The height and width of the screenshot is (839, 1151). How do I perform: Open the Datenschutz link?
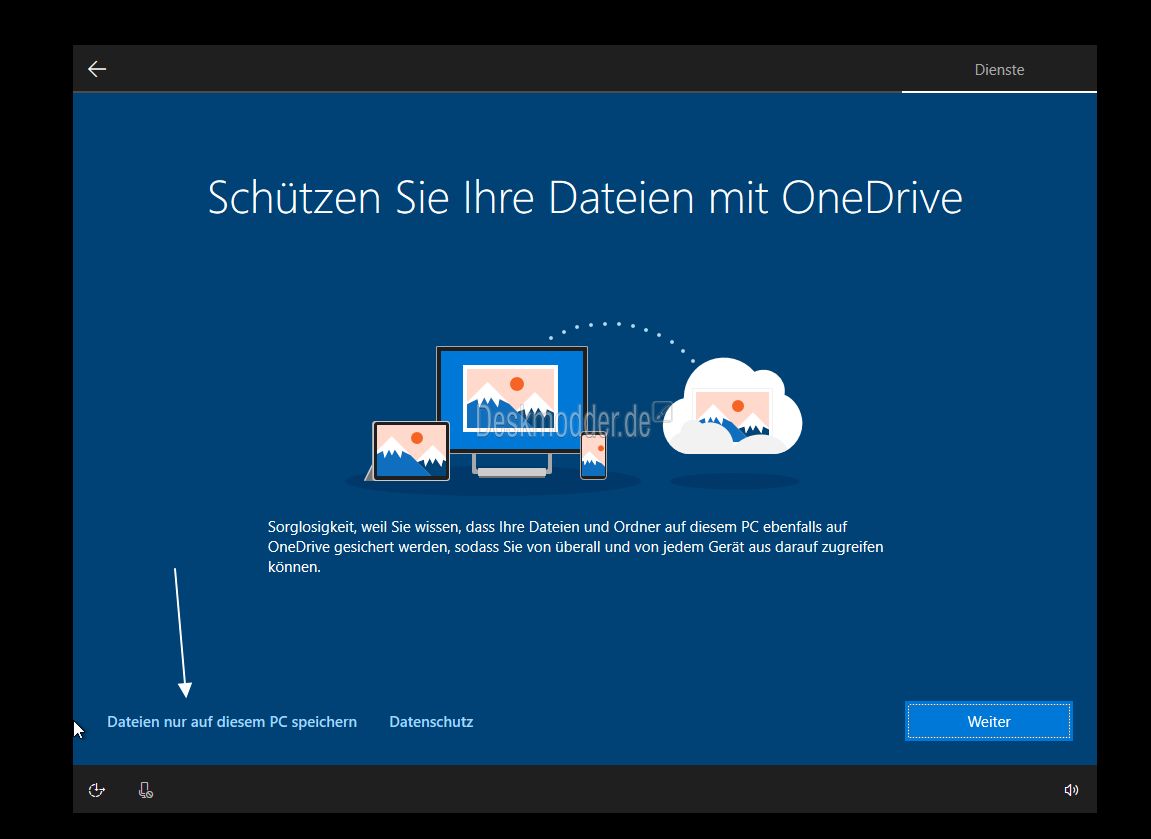pos(431,721)
